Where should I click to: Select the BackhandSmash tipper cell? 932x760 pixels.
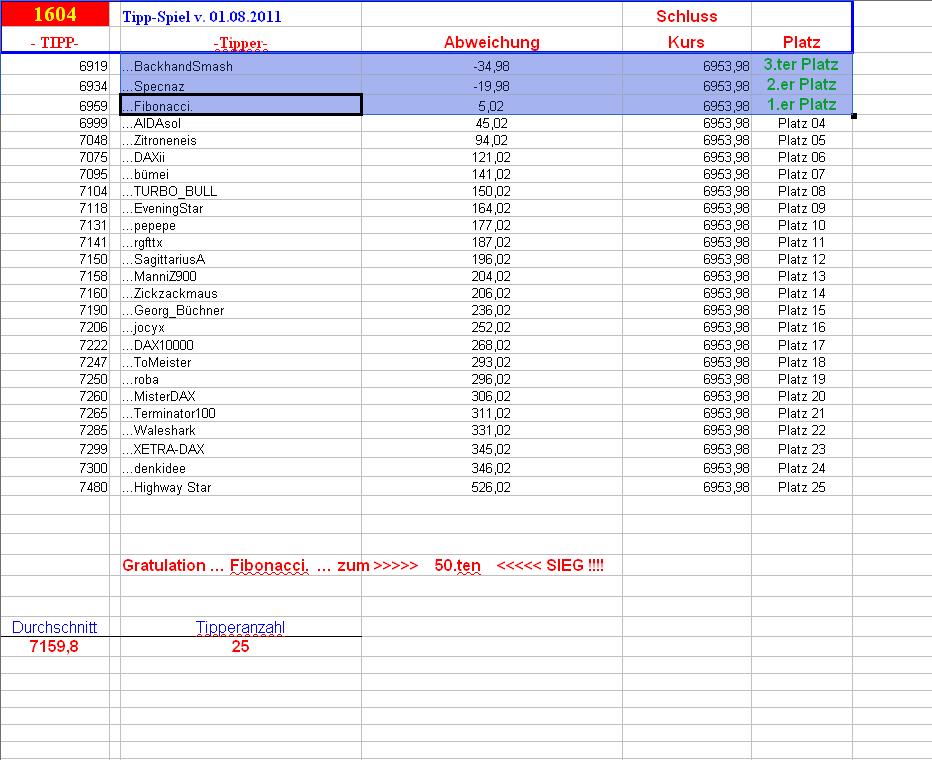(x=241, y=66)
